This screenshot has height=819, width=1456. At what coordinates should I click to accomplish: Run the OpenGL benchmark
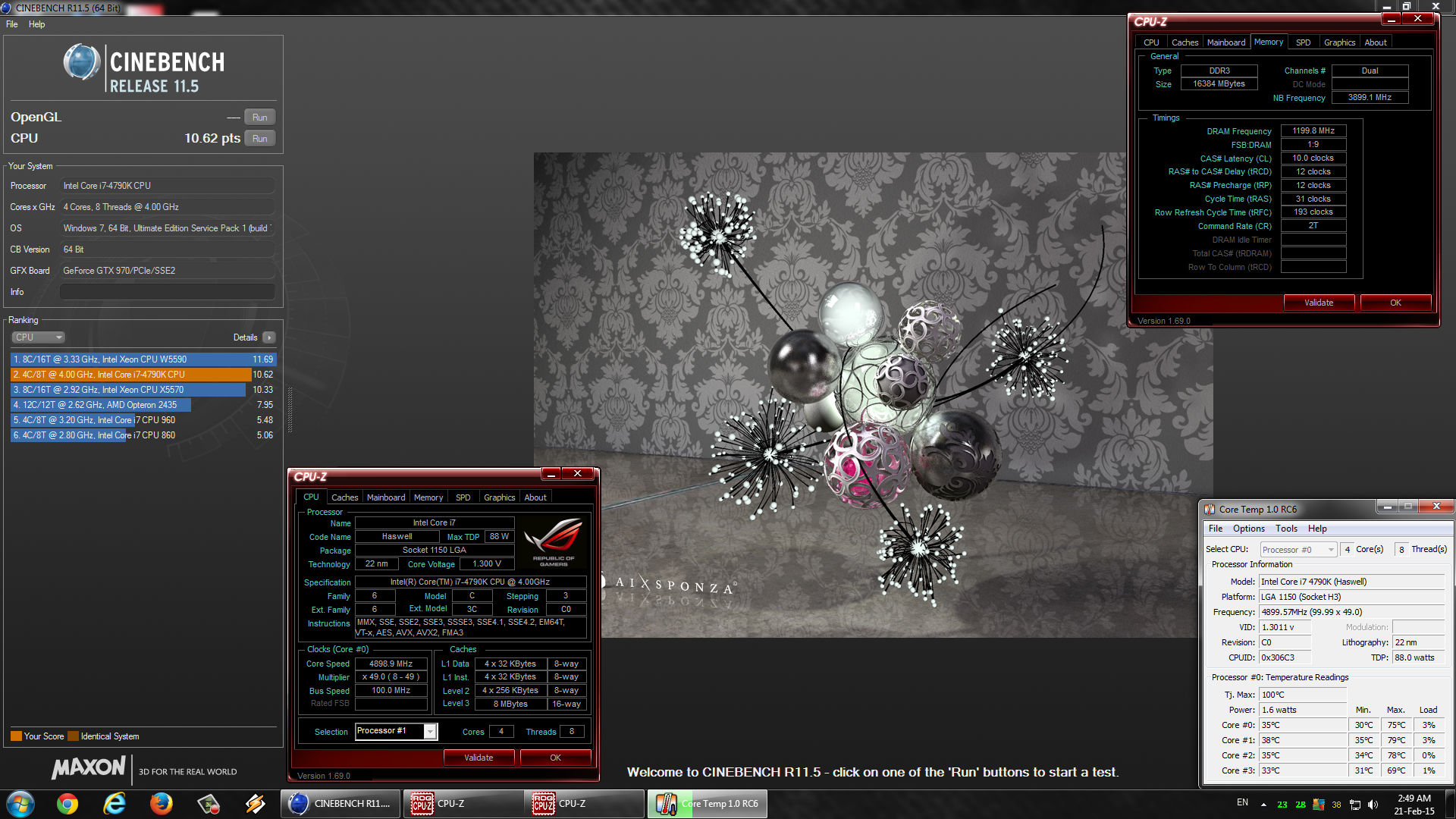[x=259, y=118]
